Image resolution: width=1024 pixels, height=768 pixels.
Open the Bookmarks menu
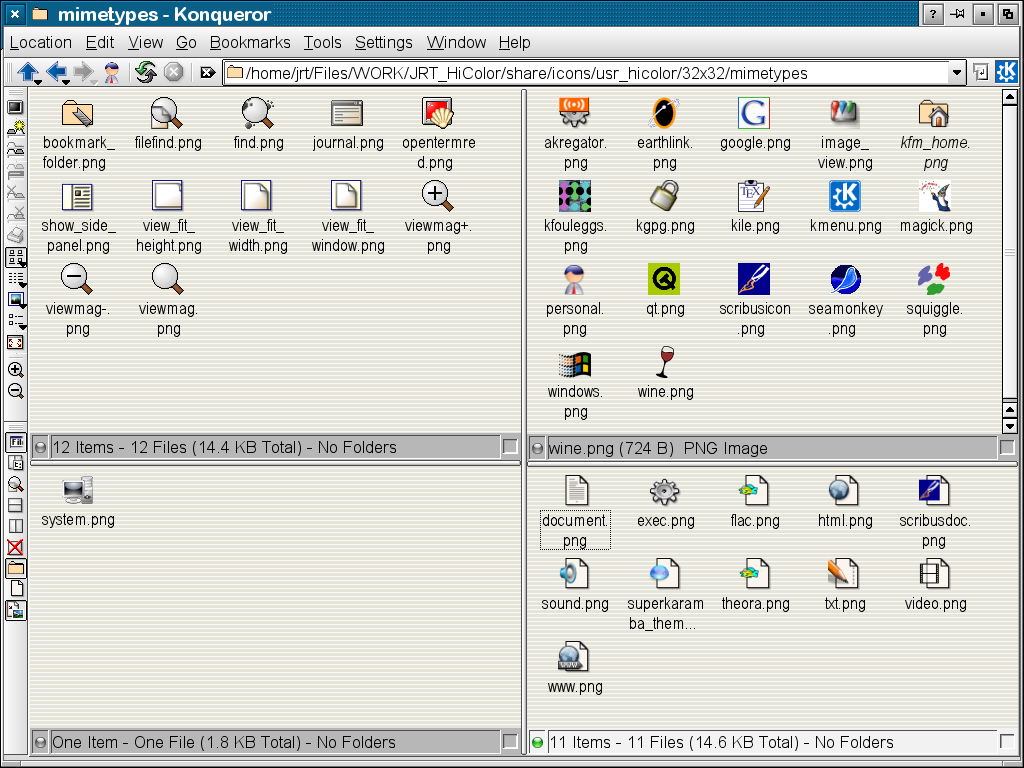pos(249,42)
